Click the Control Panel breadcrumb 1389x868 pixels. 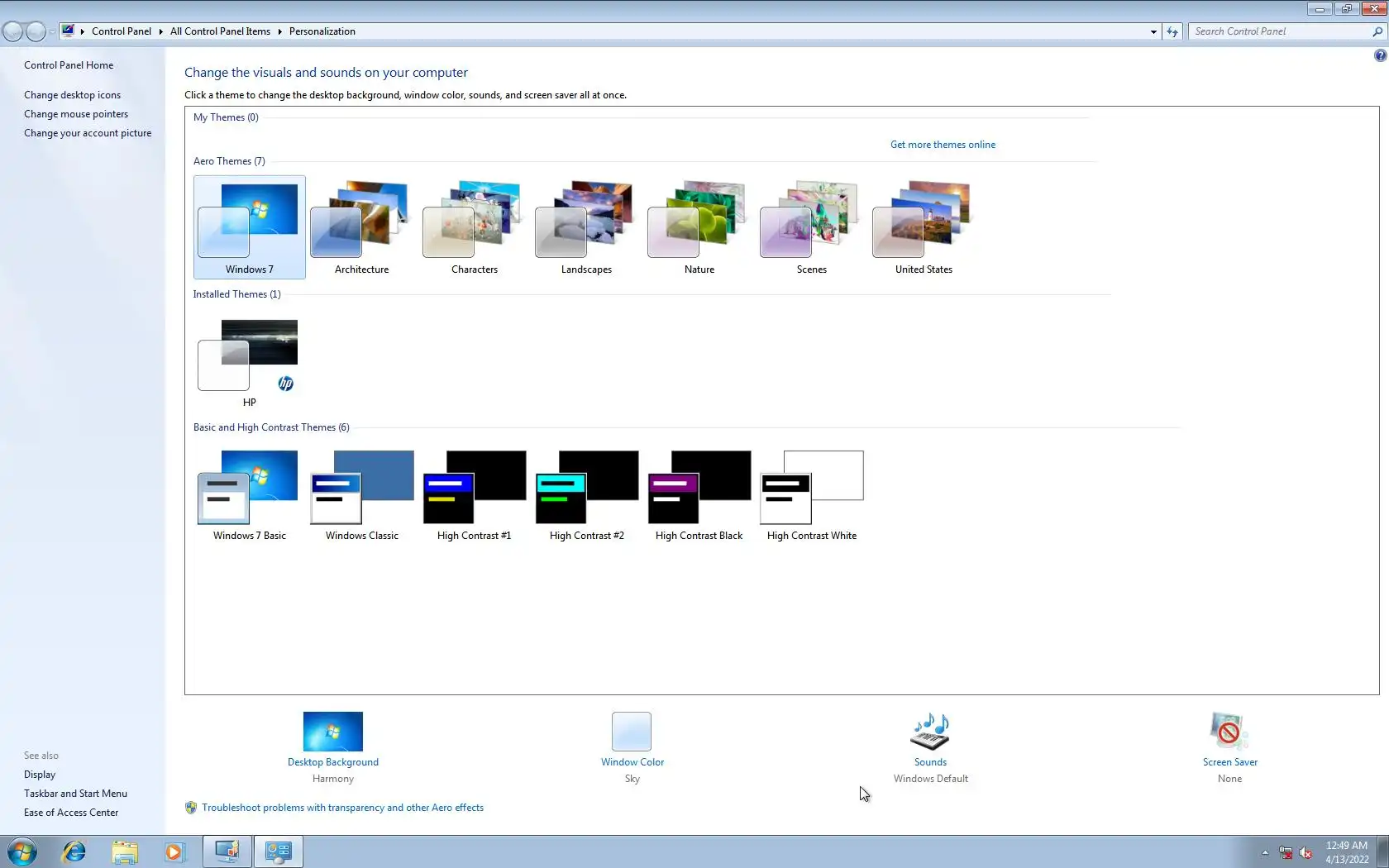click(x=122, y=31)
